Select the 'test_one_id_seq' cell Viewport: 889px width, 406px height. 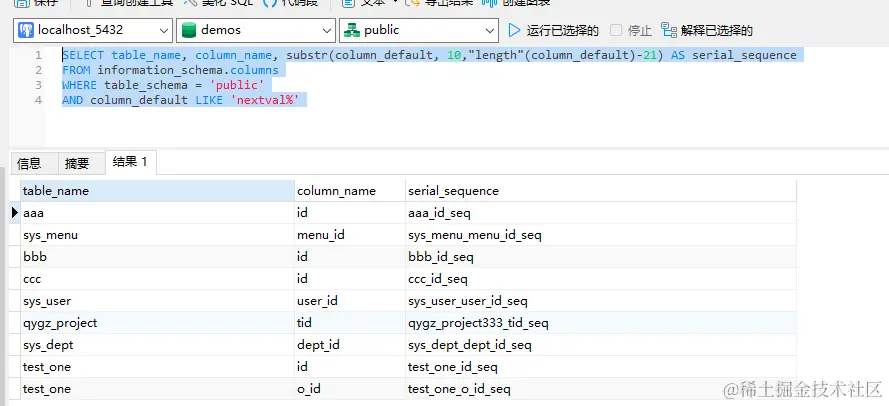pos(601,367)
